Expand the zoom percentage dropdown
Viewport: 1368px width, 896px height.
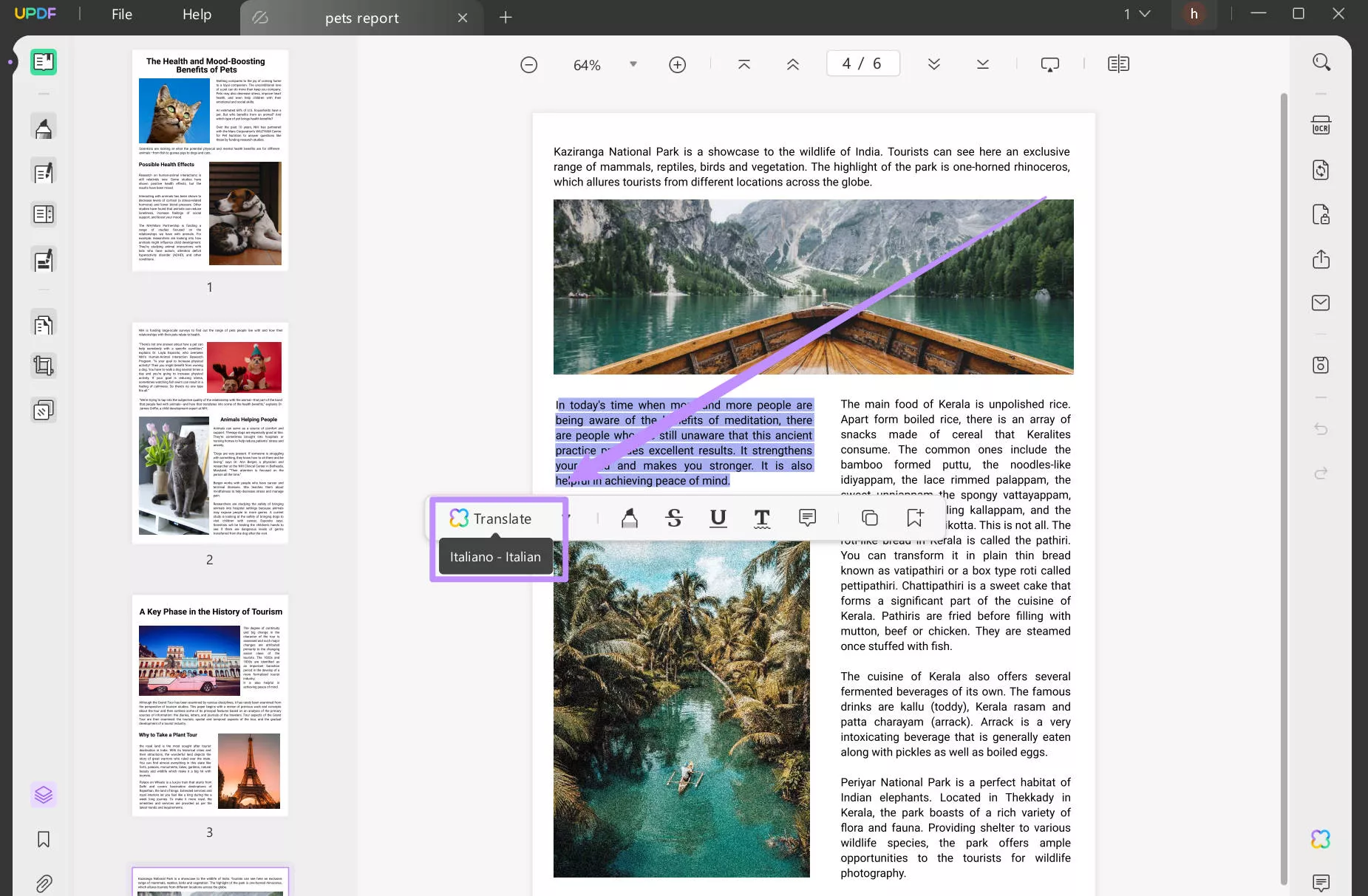click(633, 64)
